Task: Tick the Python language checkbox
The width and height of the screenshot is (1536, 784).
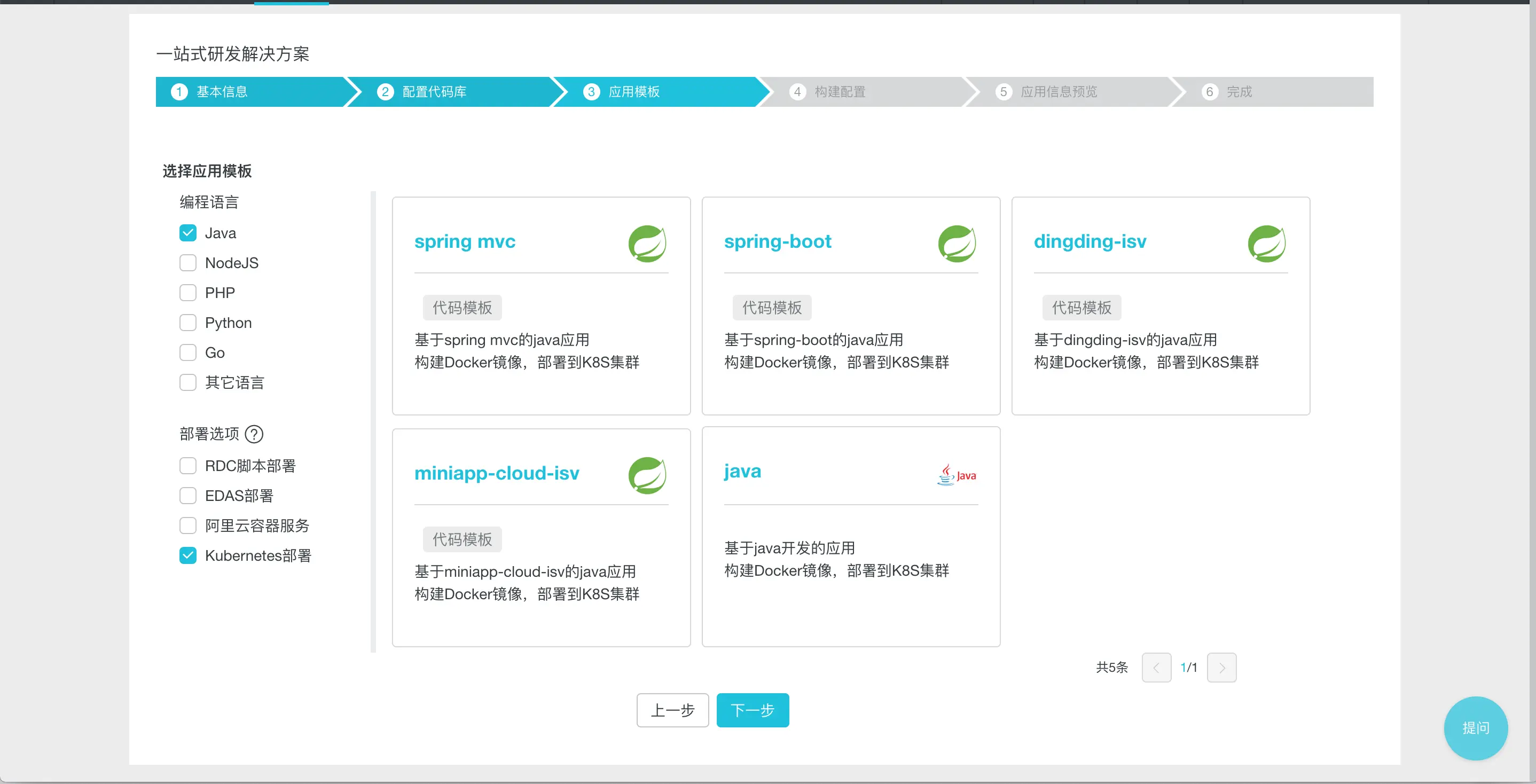Action: pyautogui.click(x=188, y=323)
